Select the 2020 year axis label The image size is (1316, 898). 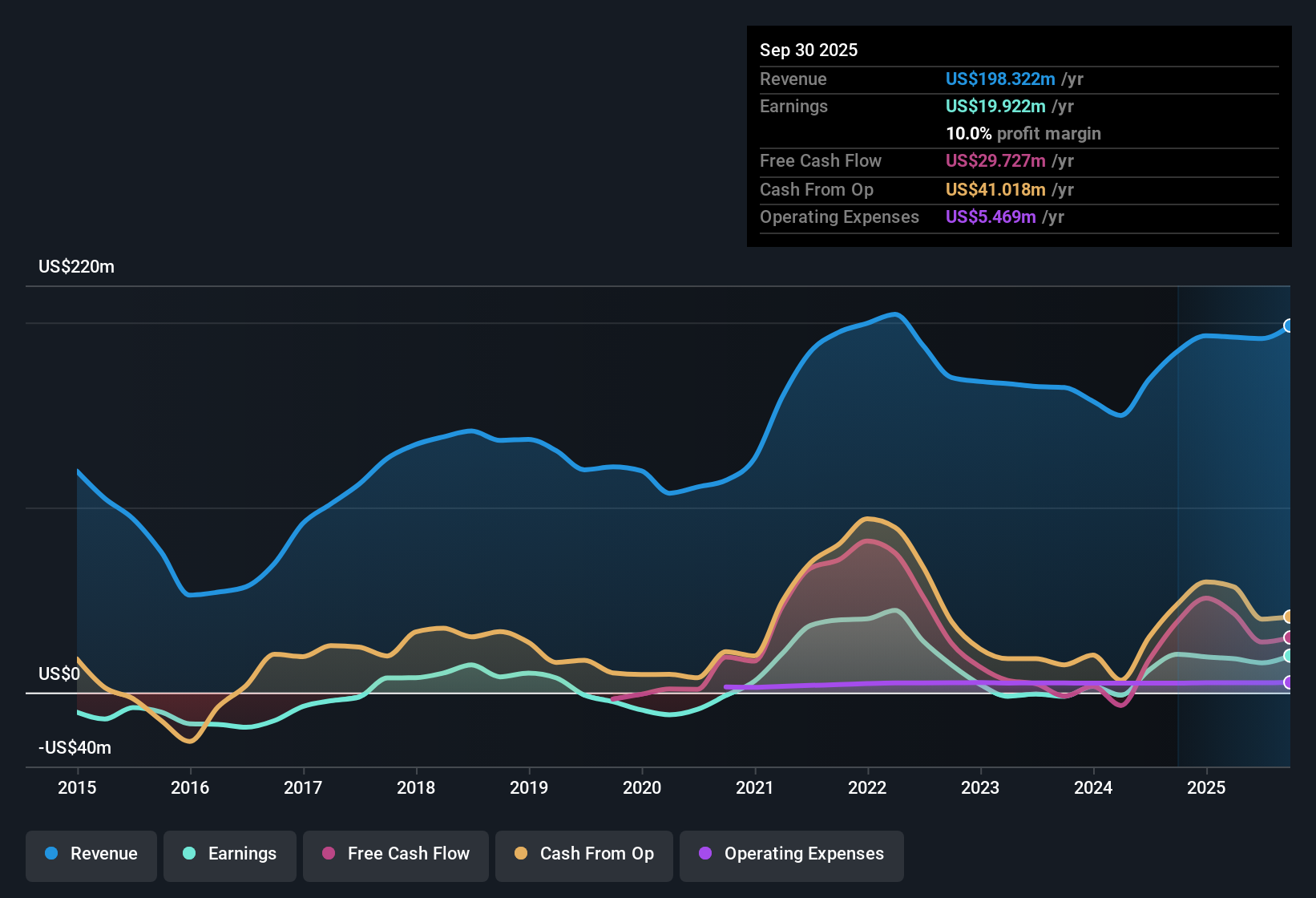(x=642, y=788)
